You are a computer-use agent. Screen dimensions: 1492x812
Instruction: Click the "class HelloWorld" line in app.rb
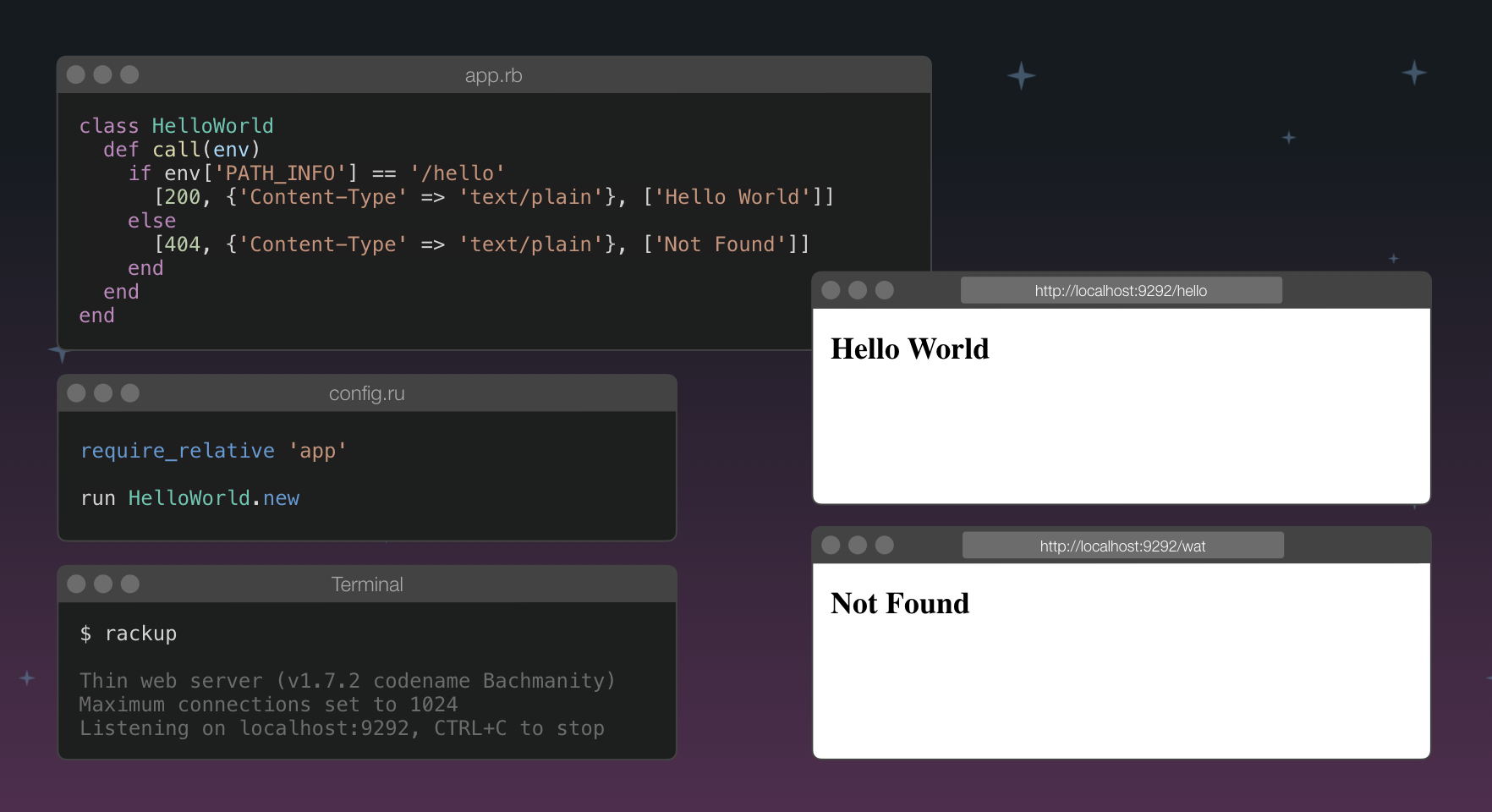pyautogui.click(x=177, y=126)
